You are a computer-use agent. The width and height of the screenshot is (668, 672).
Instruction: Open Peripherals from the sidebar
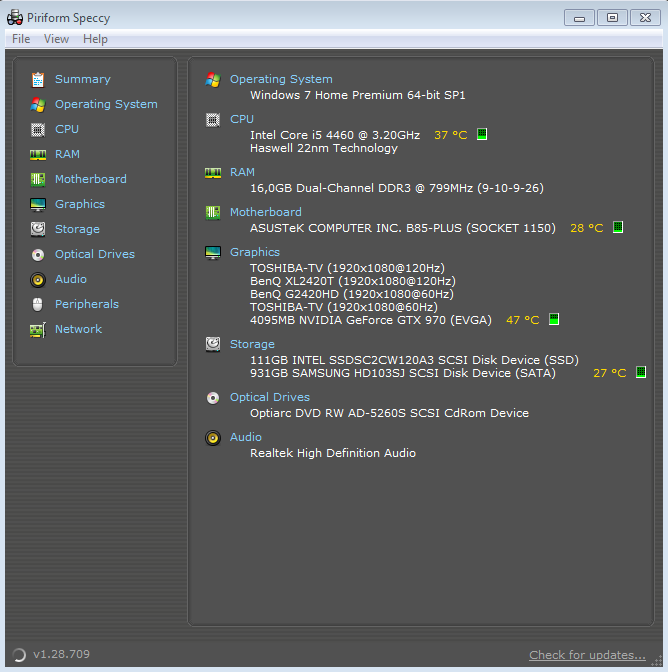click(x=87, y=304)
